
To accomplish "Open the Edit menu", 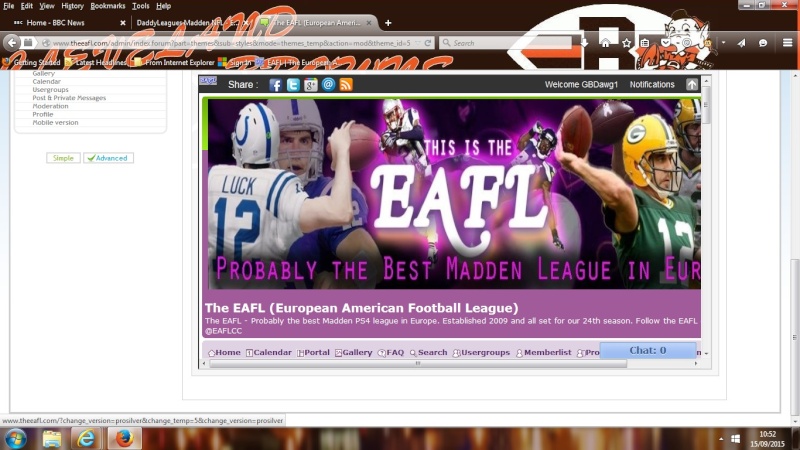I will click(27, 6).
